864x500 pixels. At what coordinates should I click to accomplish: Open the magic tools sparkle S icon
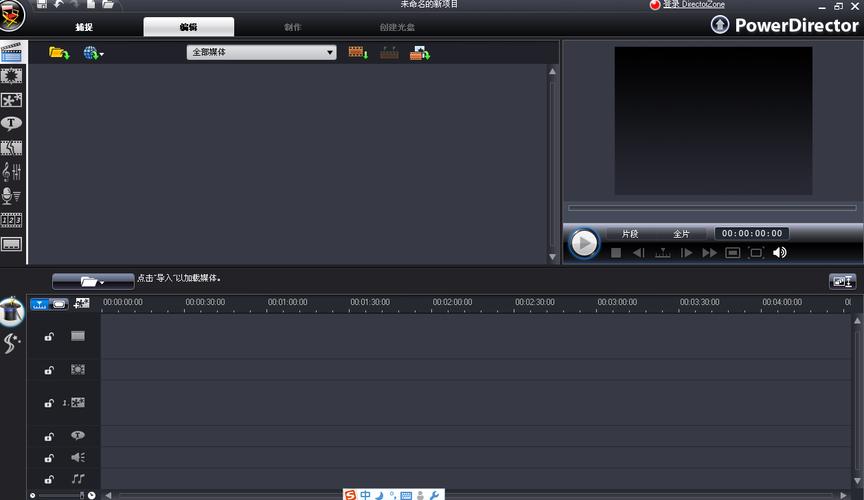[12, 343]
